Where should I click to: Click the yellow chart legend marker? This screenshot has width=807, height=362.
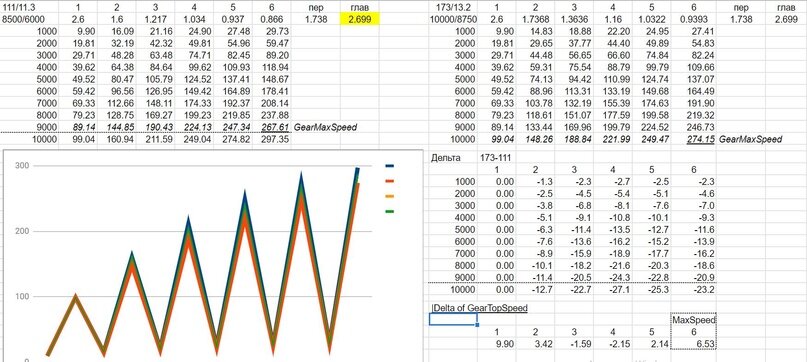point(390,196)
